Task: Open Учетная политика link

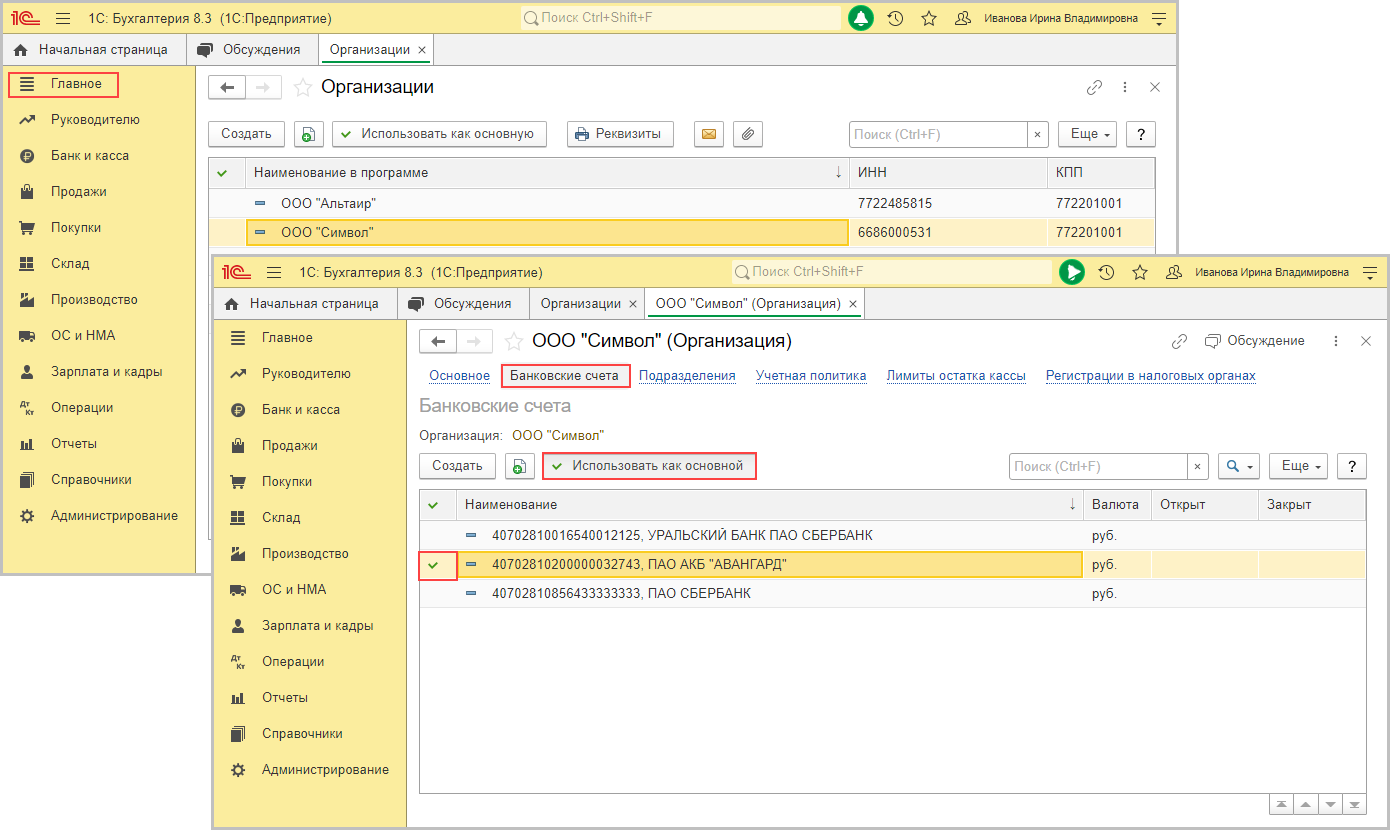Action: [811, 376]
